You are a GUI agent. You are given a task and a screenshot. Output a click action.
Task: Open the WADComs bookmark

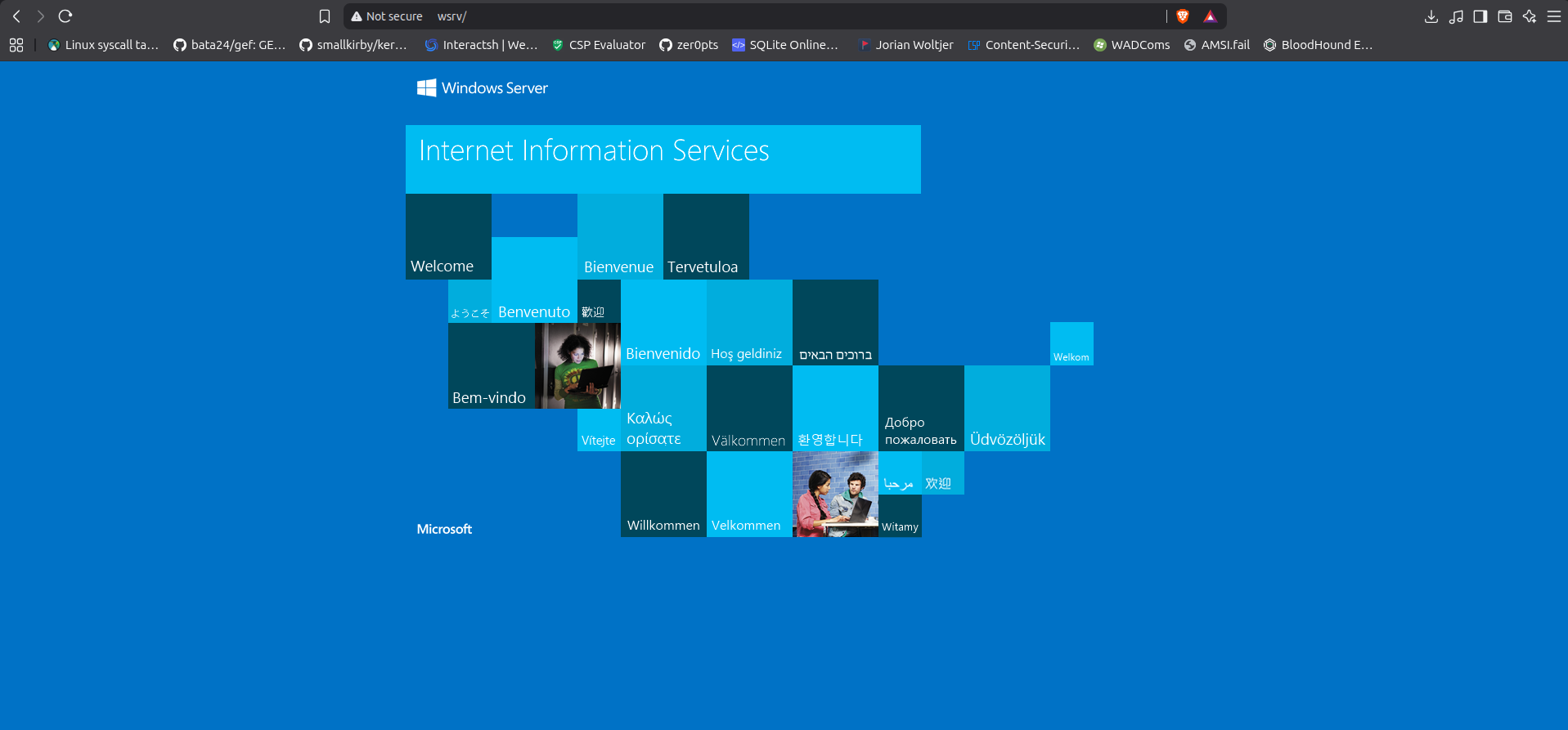pos(1132,45)
